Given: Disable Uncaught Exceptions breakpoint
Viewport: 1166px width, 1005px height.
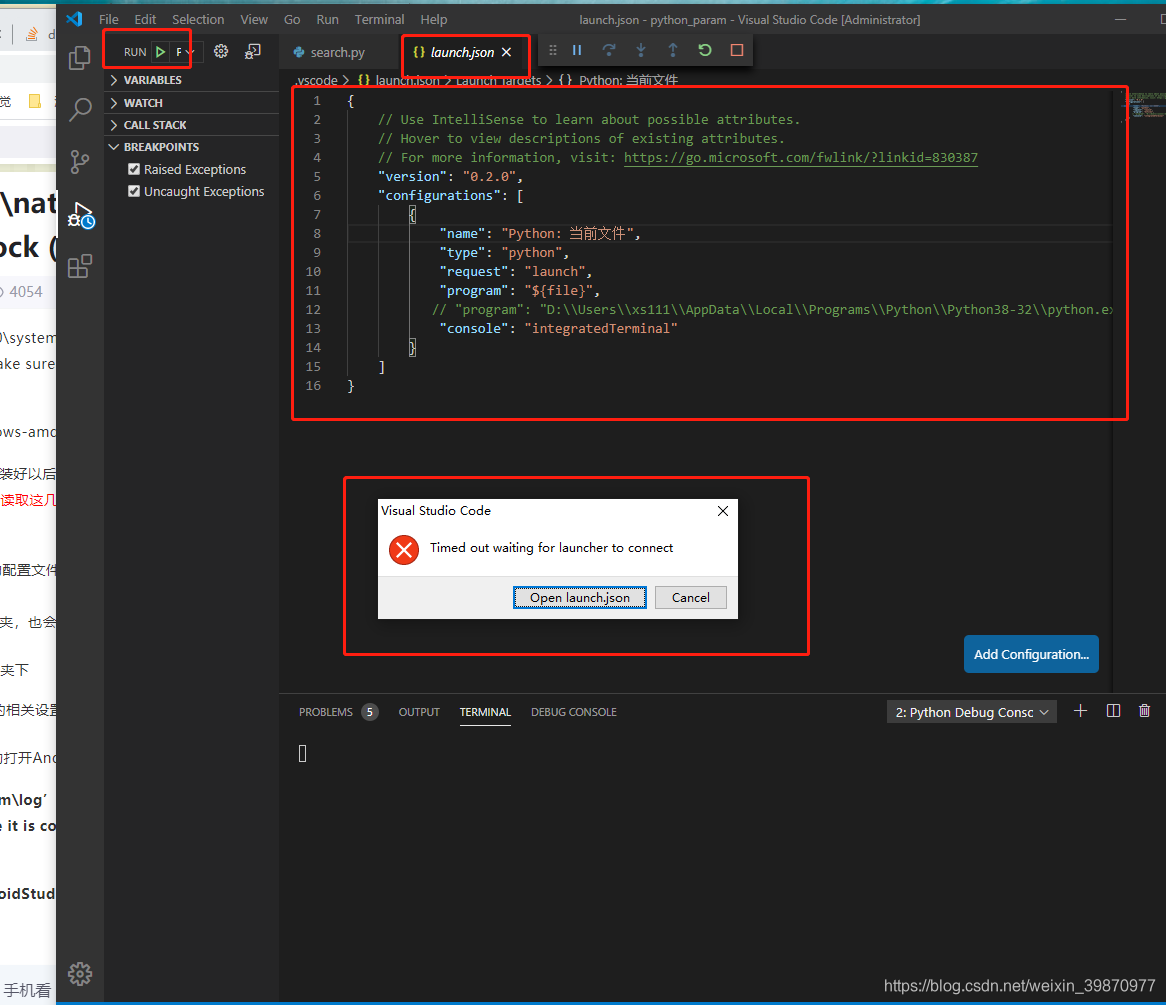Looking at the screenshot, I should point(133,191).
